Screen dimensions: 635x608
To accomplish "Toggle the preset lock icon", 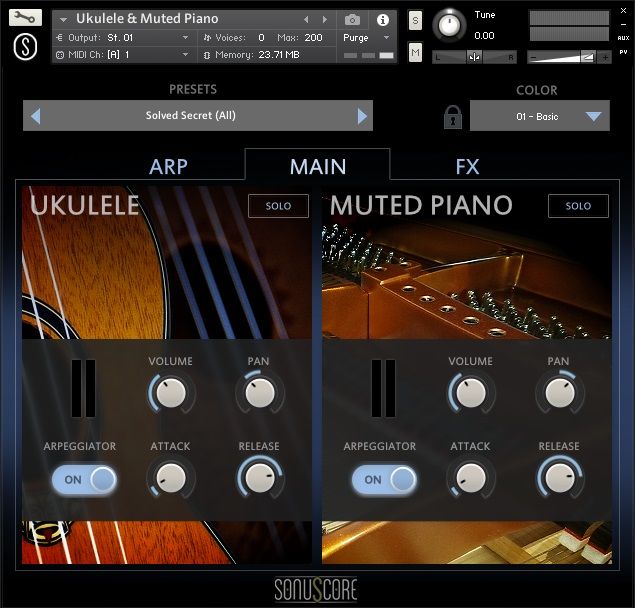I will [x=452, y=117].
